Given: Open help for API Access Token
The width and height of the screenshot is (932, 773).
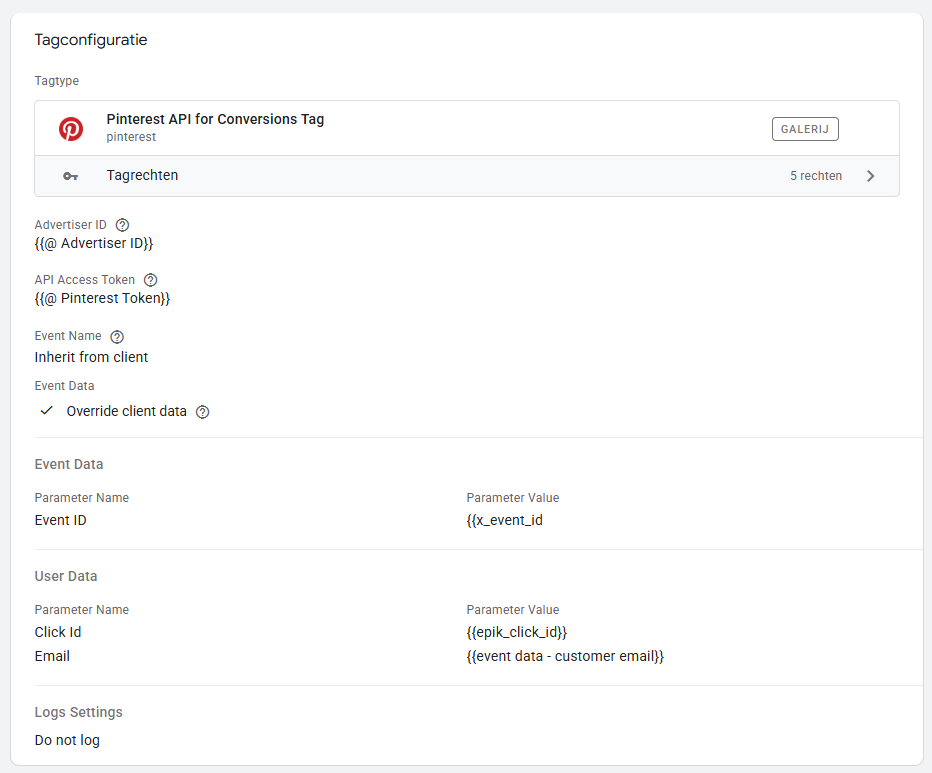Looking at the screenshot, I should pos(151,280).
